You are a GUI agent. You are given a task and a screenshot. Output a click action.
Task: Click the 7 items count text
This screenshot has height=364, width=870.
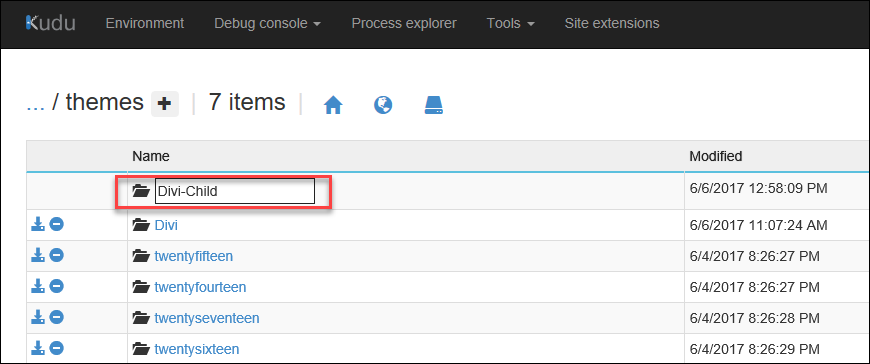(x=247, y=103)
